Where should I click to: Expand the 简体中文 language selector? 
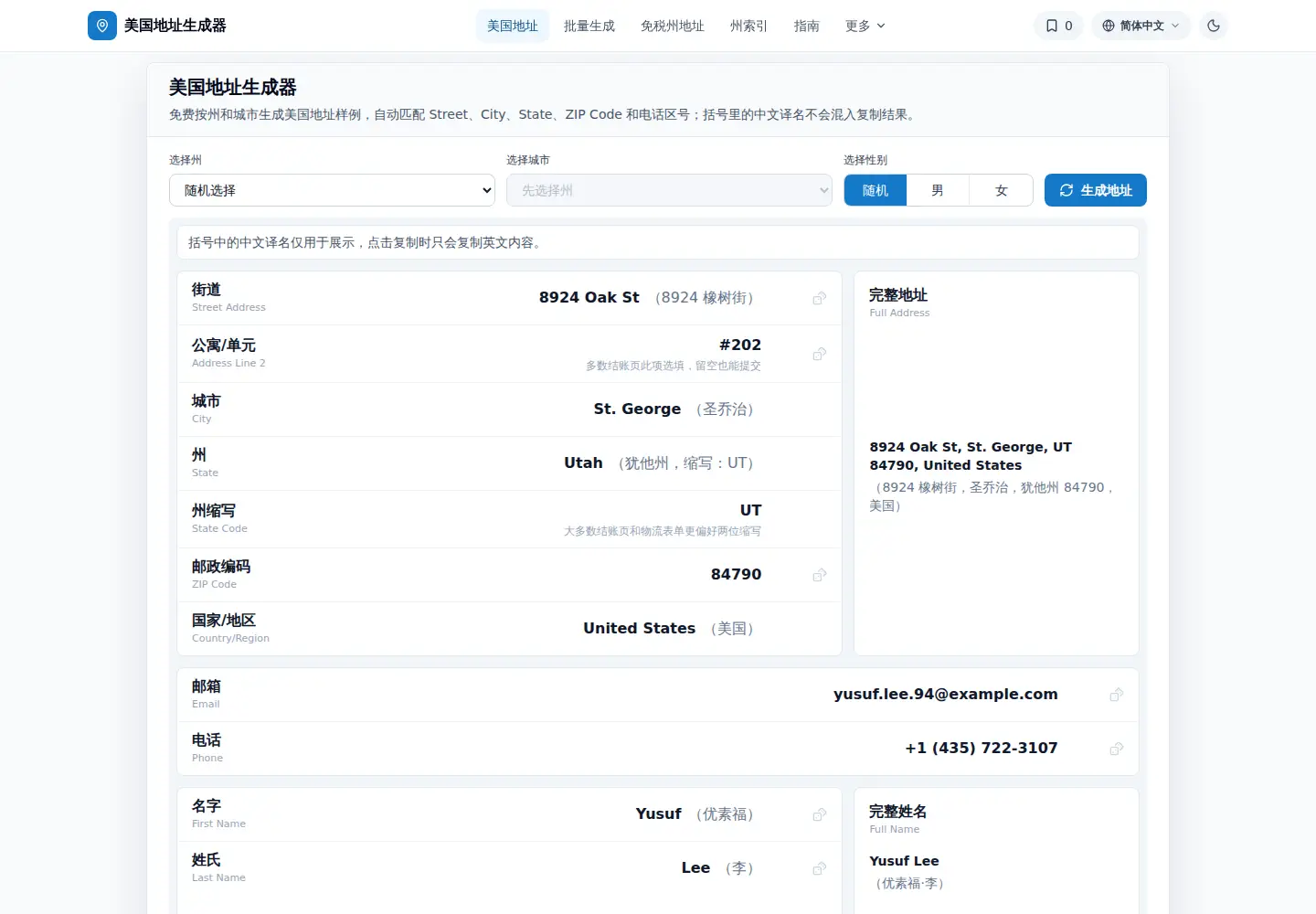[x=1141, y=26]
